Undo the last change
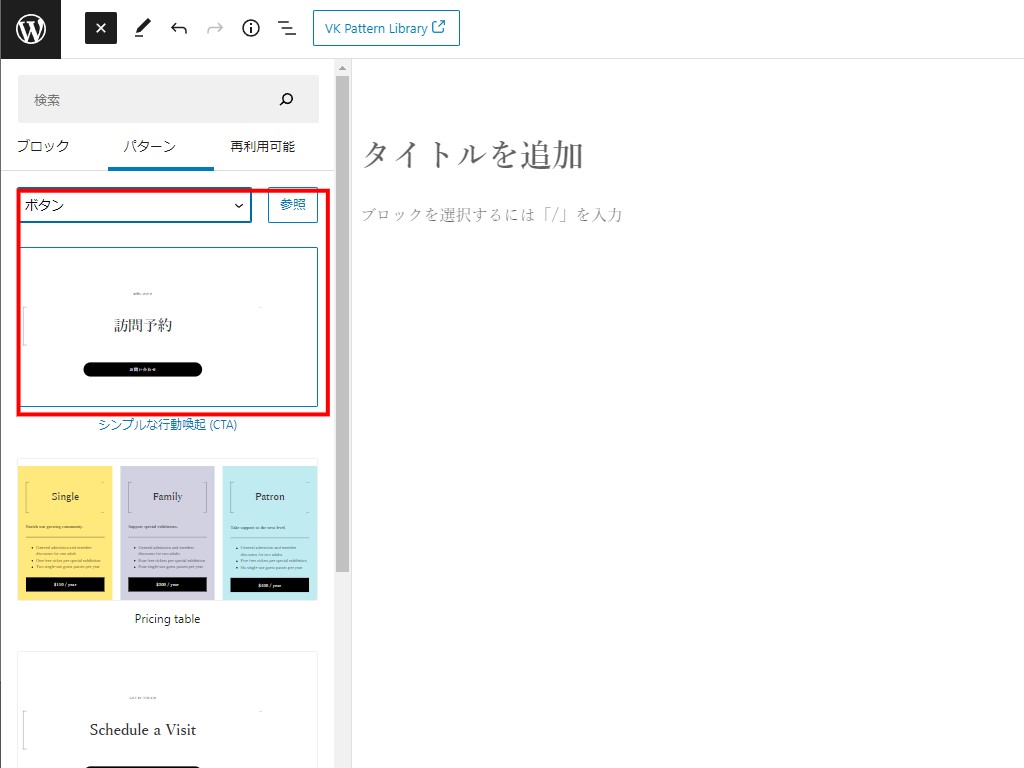Viewport: 1024px width, 768px height. click(x=179, y=28)
